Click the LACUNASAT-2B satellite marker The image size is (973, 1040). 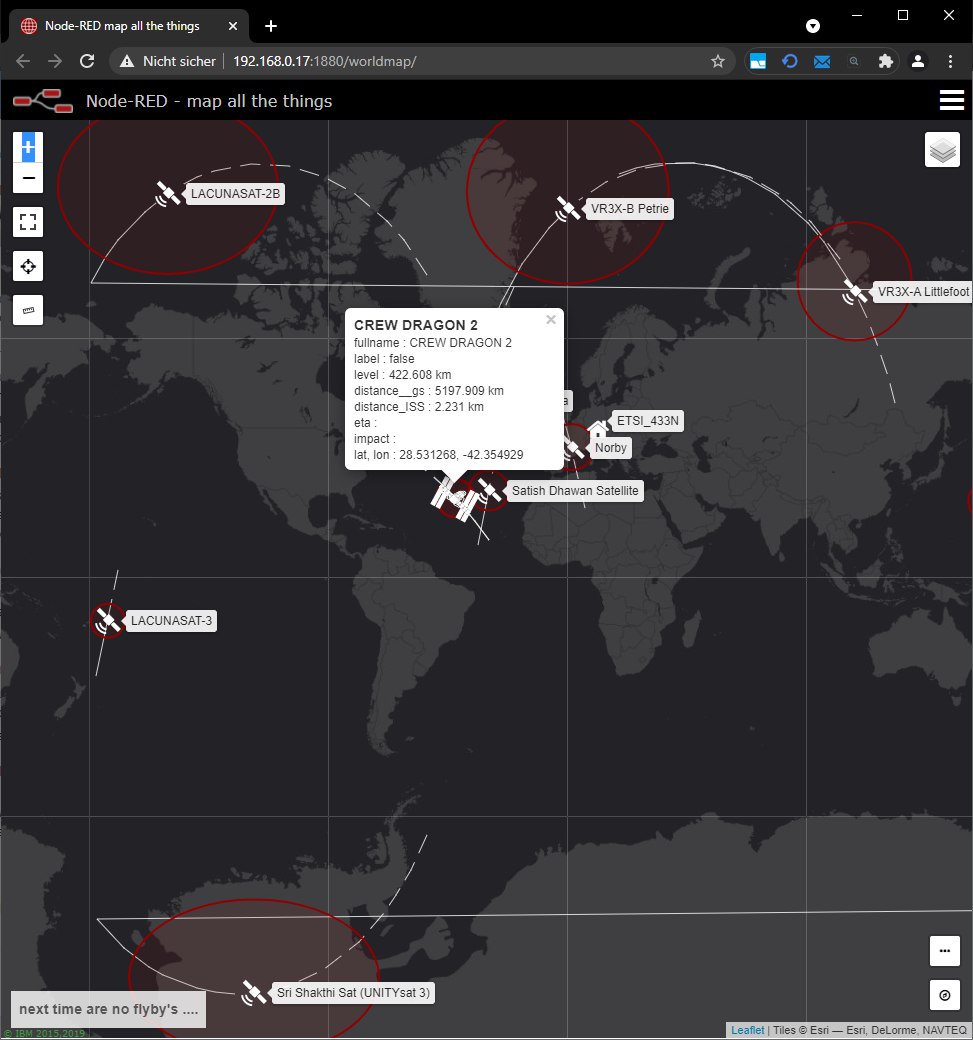coord(167,193)
